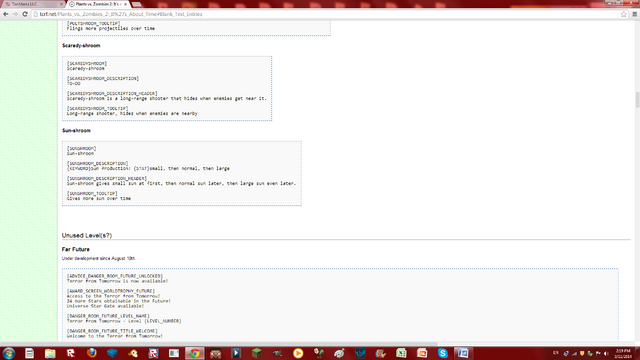Image resolution: width=640 pixels, height=360 pixels.
Task: Go back to the previous page
Action: [6, 14]
